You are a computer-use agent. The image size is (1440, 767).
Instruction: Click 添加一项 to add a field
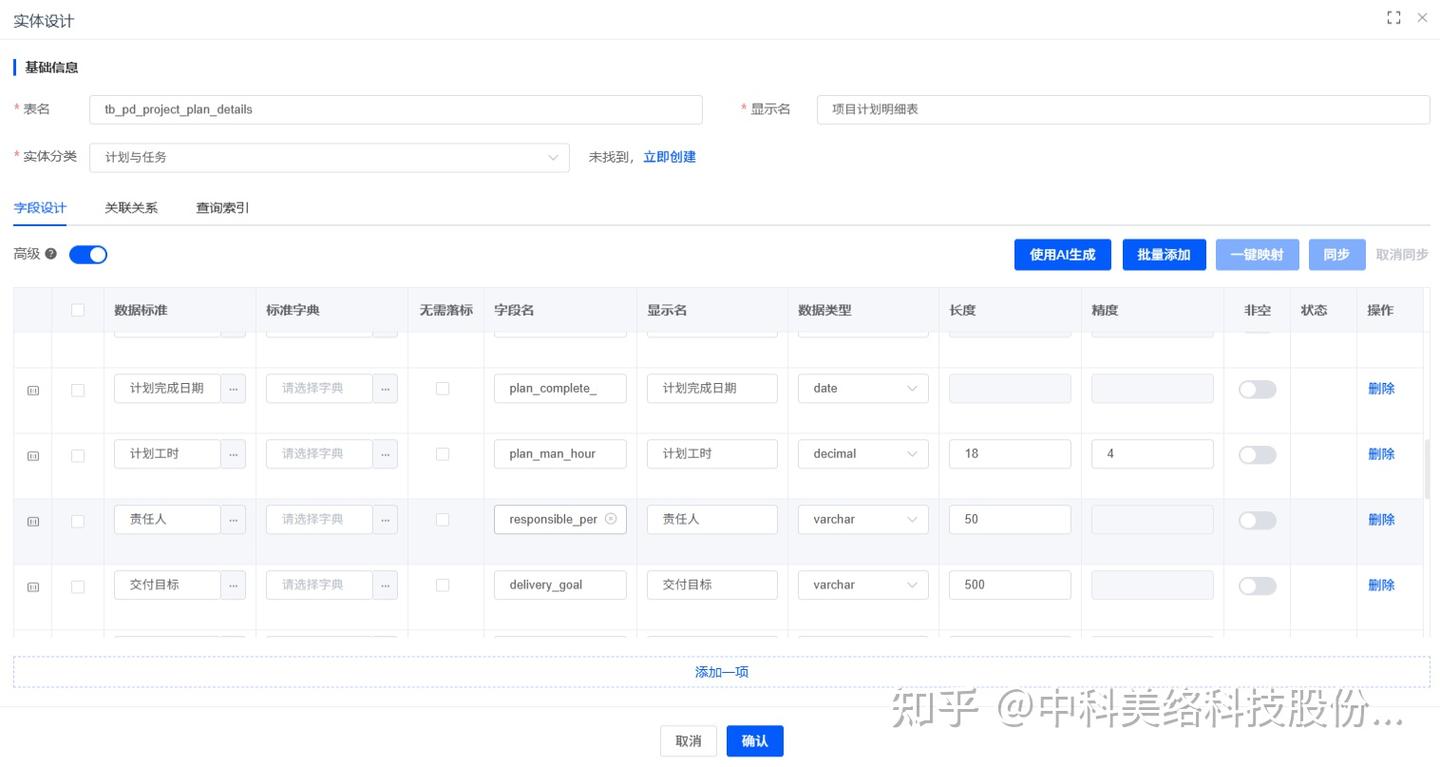pos(721,672)
